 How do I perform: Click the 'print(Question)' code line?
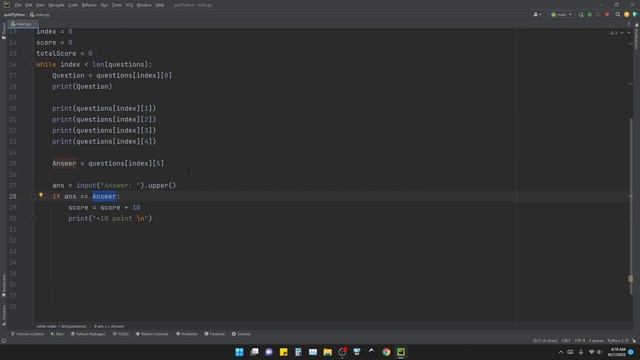[x=82, y=87]
